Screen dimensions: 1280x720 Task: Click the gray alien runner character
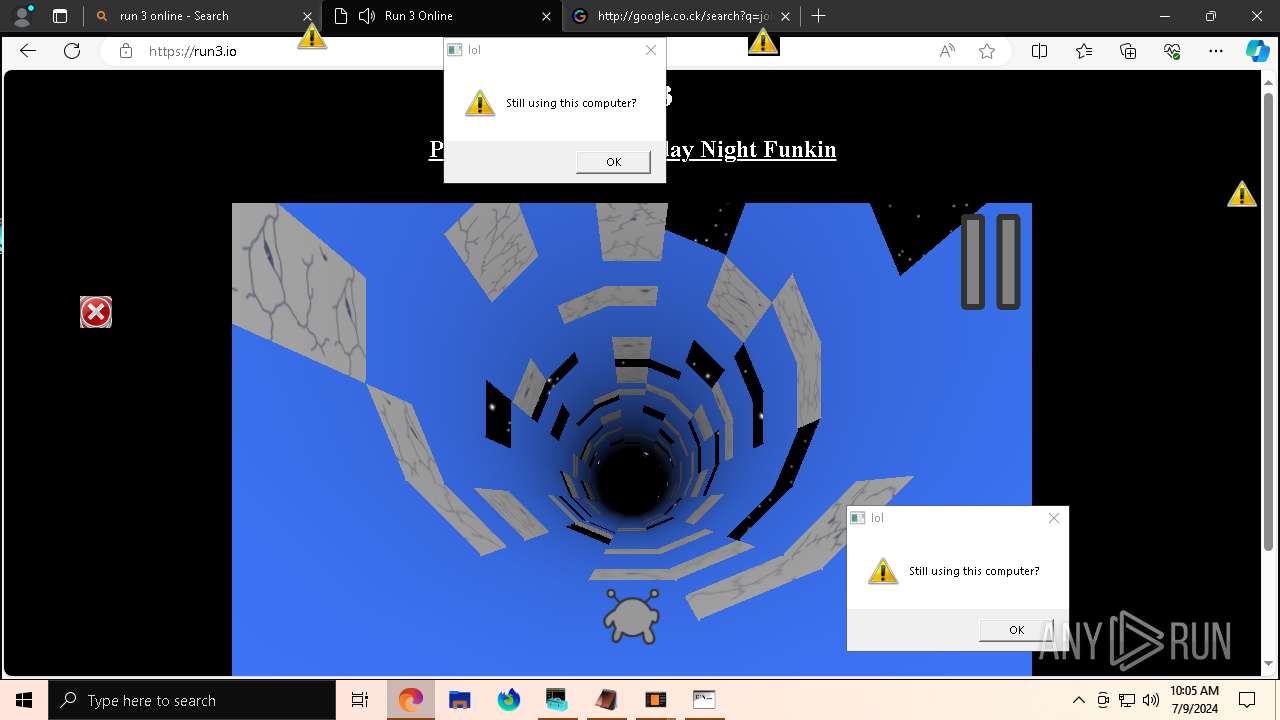pos(632,615)
